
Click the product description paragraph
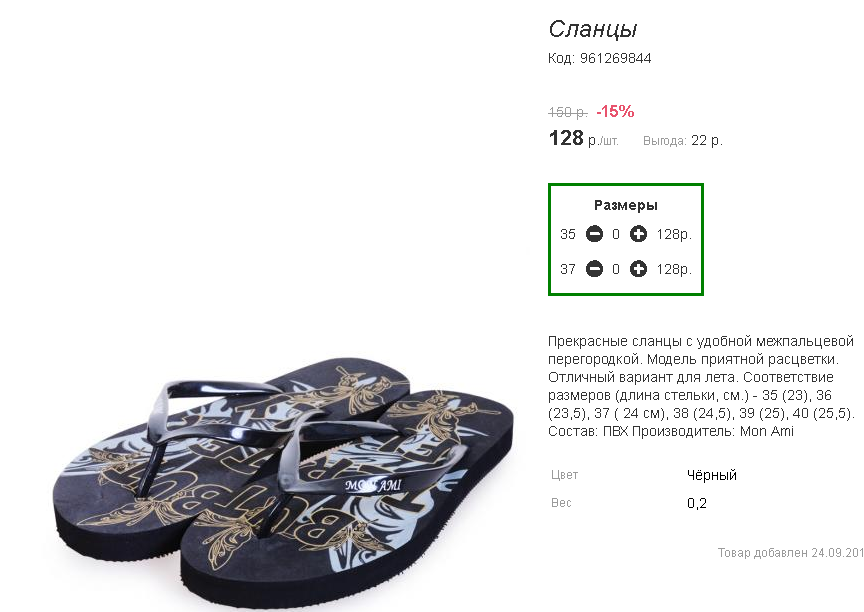point(701,386)
